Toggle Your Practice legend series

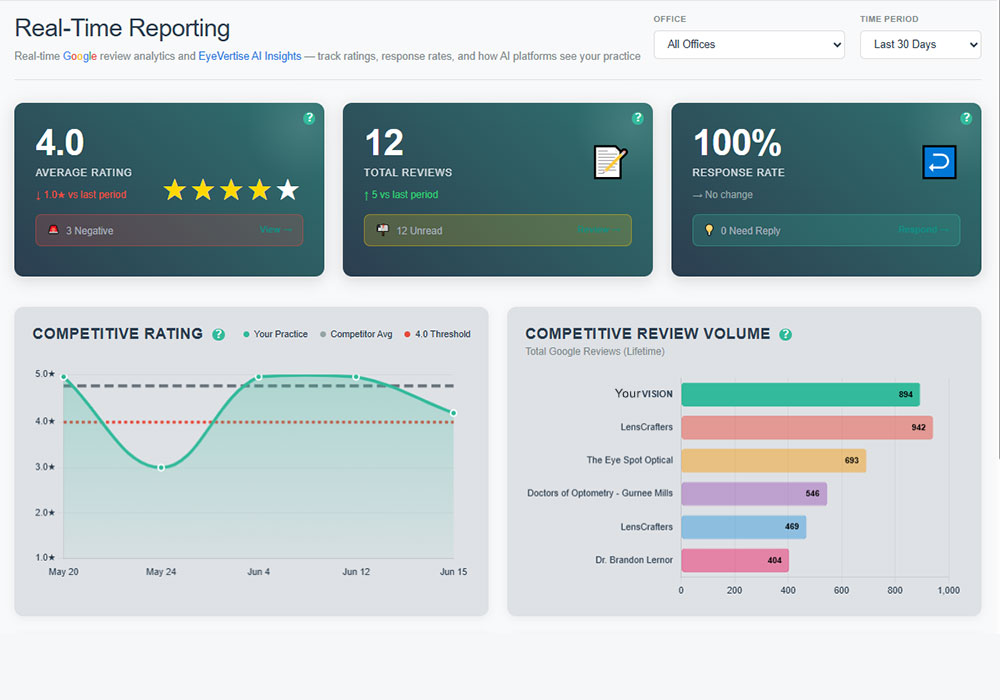point(275,334)
